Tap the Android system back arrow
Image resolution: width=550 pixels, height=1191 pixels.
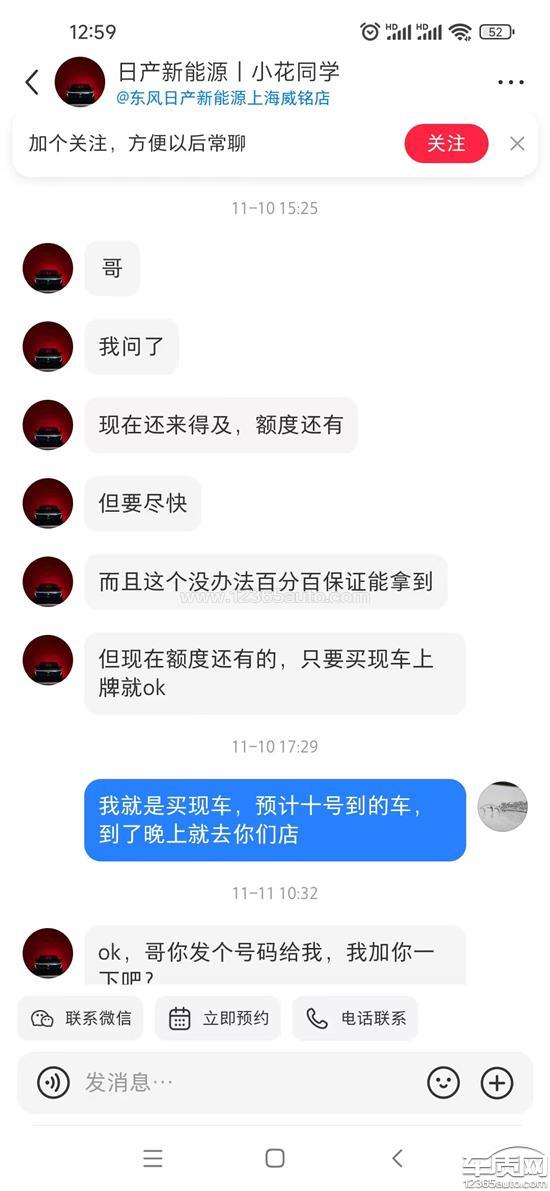pyautogui.click(x=397, y=1158)
